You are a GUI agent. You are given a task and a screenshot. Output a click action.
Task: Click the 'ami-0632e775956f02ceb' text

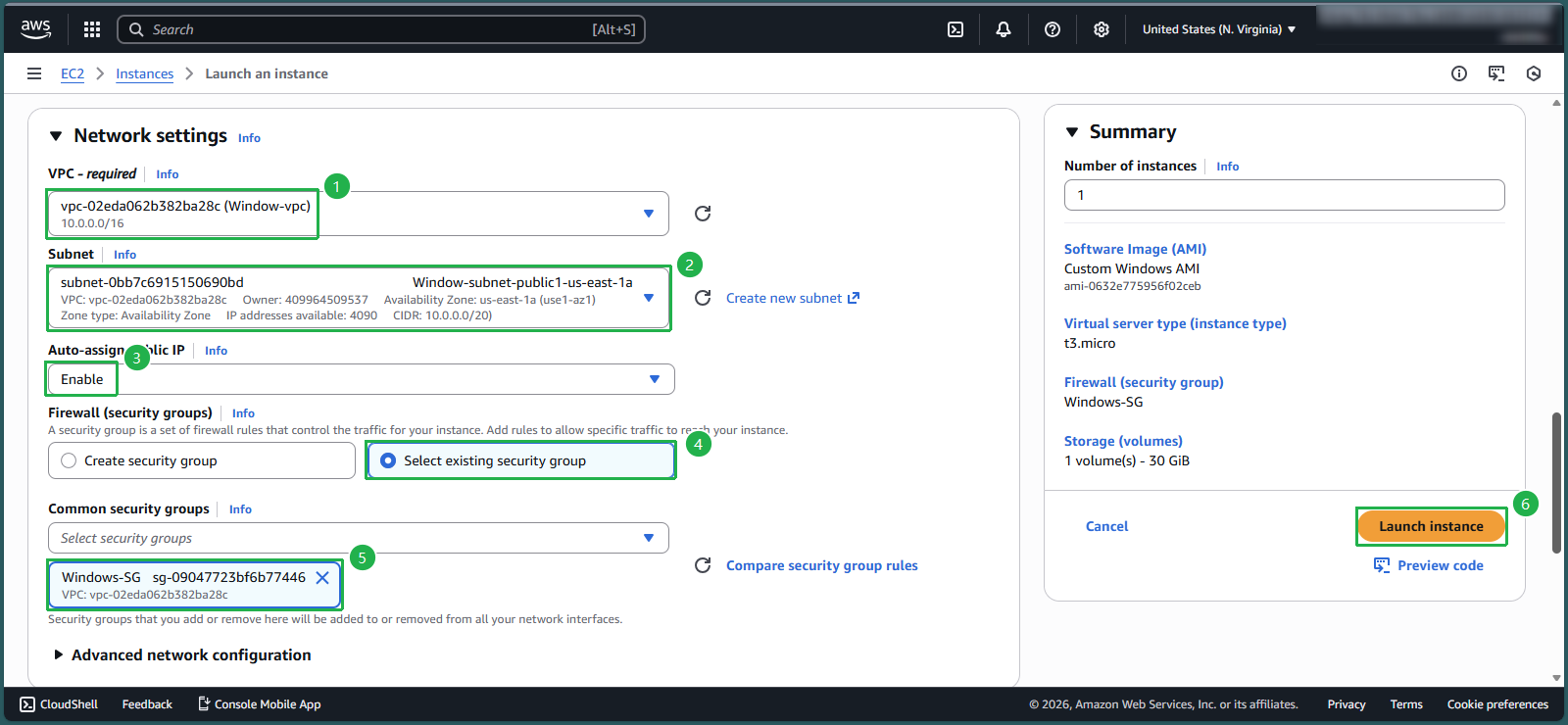click(1132, 286)
